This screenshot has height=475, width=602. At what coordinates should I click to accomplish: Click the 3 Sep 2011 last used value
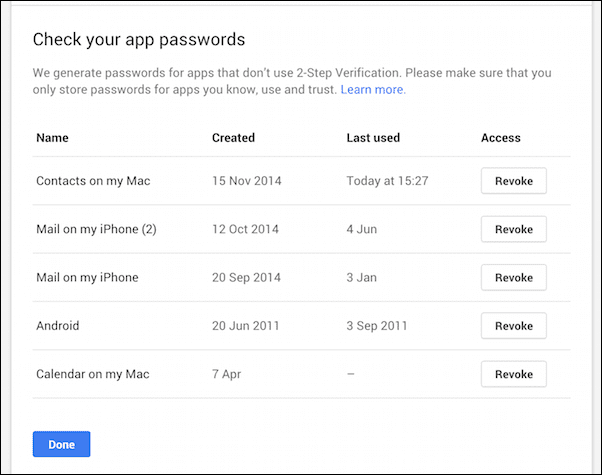pos(377,326)
